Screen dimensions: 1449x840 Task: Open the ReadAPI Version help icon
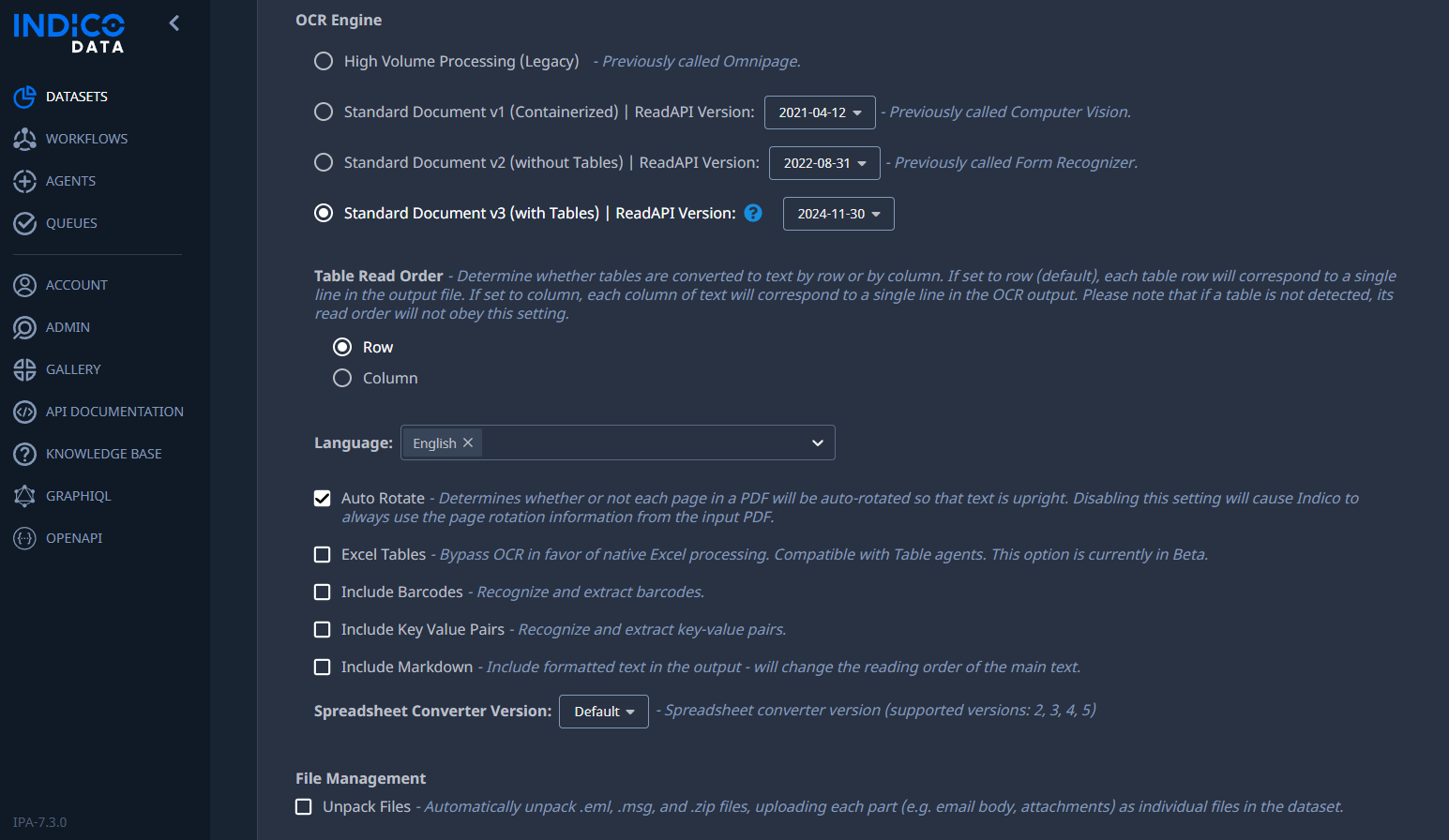(753, 213)
